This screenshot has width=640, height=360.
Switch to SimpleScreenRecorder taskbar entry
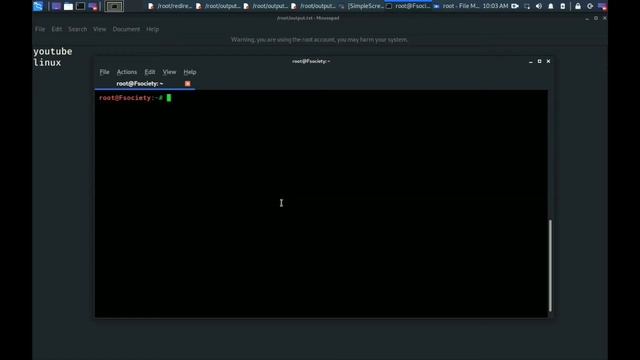362,6
